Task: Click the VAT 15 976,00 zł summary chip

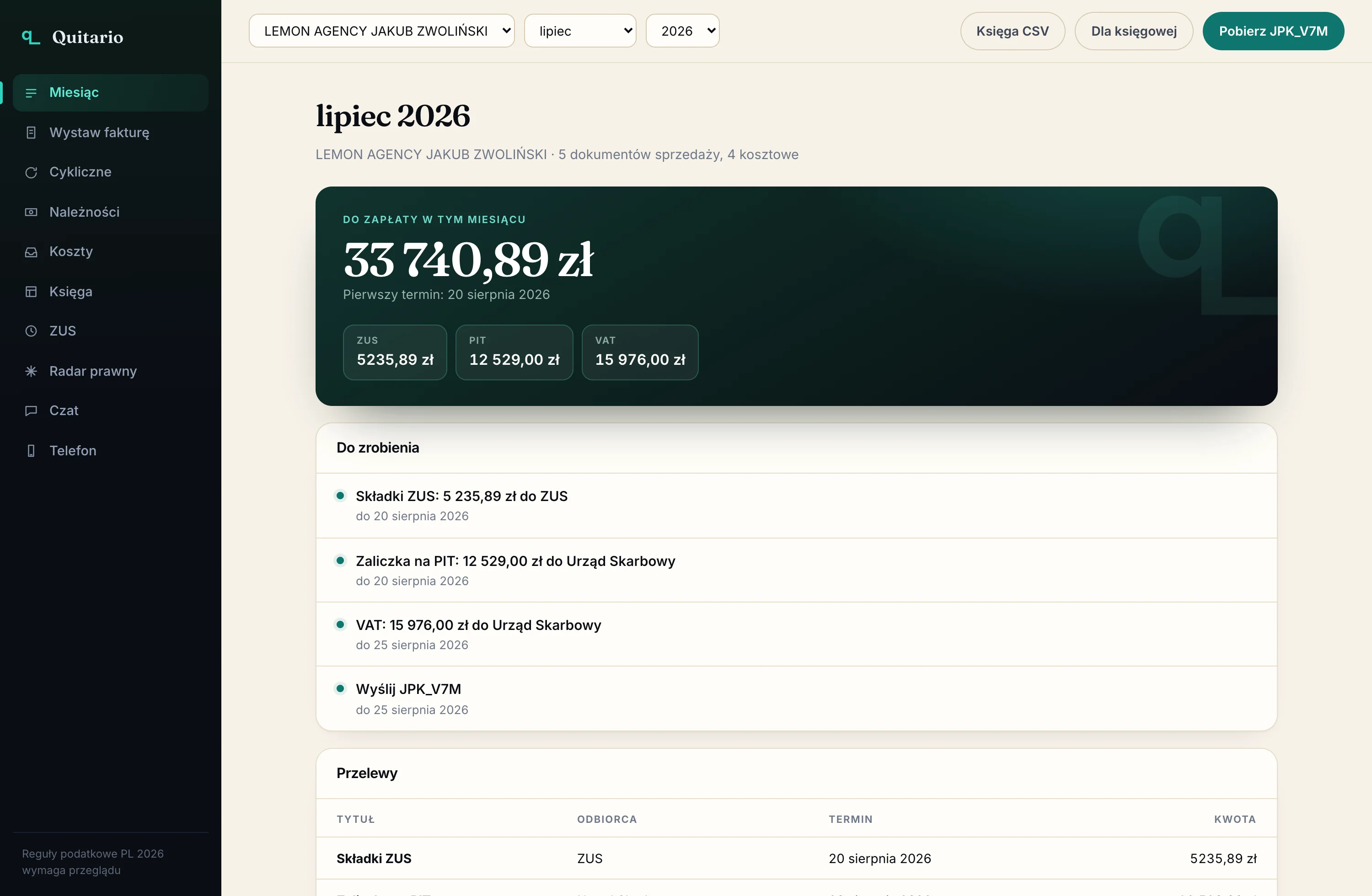Action: pyautogui.click(x=640, y=352)
